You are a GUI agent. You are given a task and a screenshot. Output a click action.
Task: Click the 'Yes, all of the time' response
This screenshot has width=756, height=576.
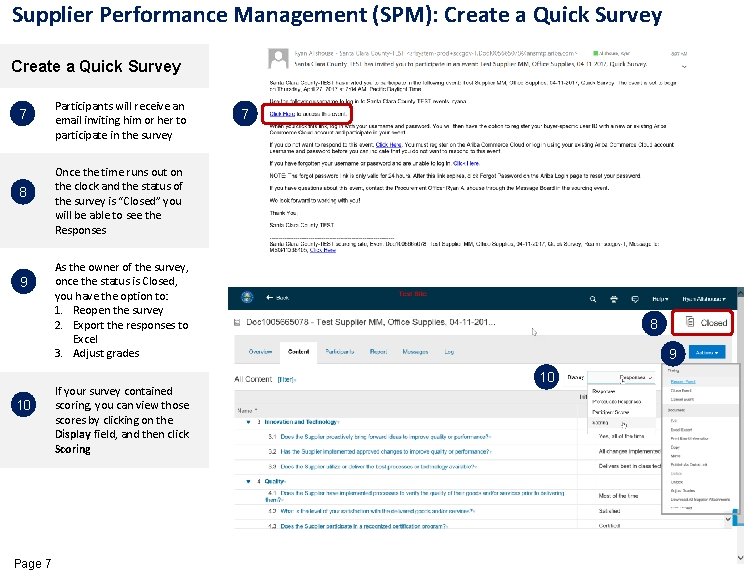[x=621, y=436]
